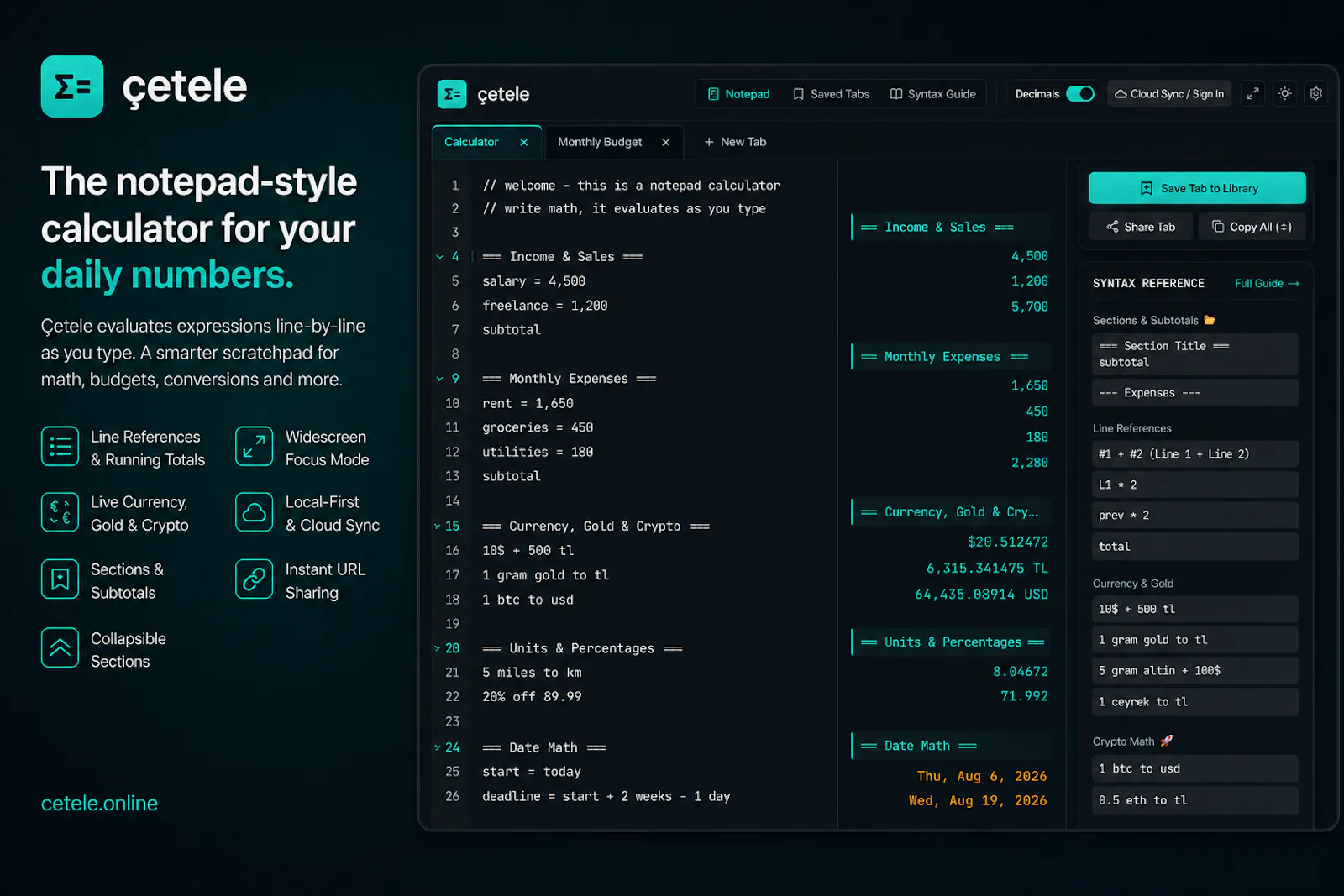The height and width of the screenshot is (896, 1344).
Task: Toggle the Decimals switch
Action: pyautogui.click(x=1080, y=94)
